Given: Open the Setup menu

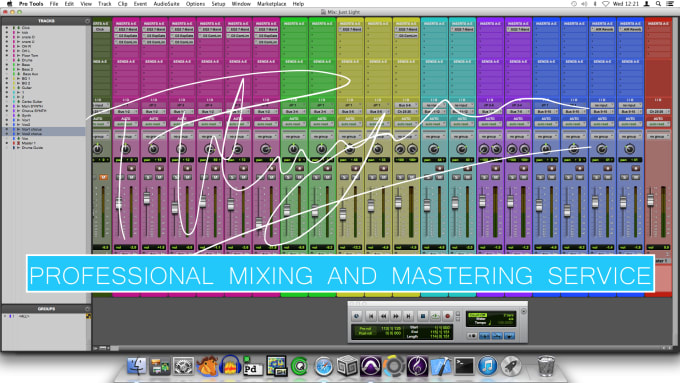Looking at the screenshot, I should 218,4.
